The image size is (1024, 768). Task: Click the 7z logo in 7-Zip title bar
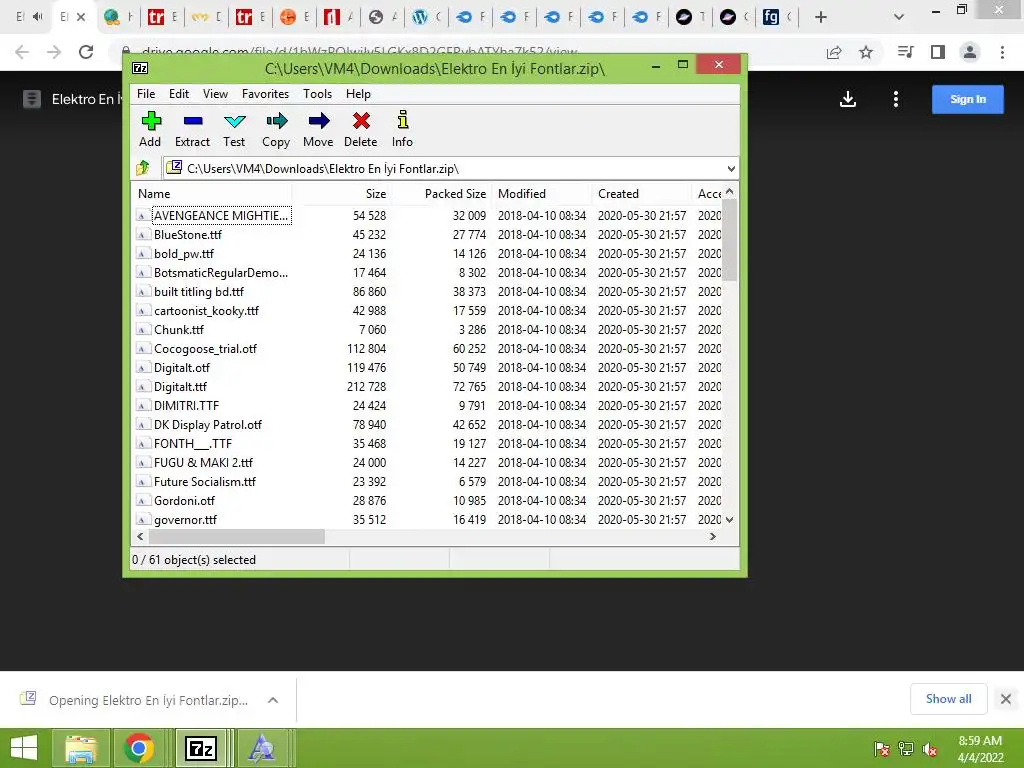(x=140, y=68)
